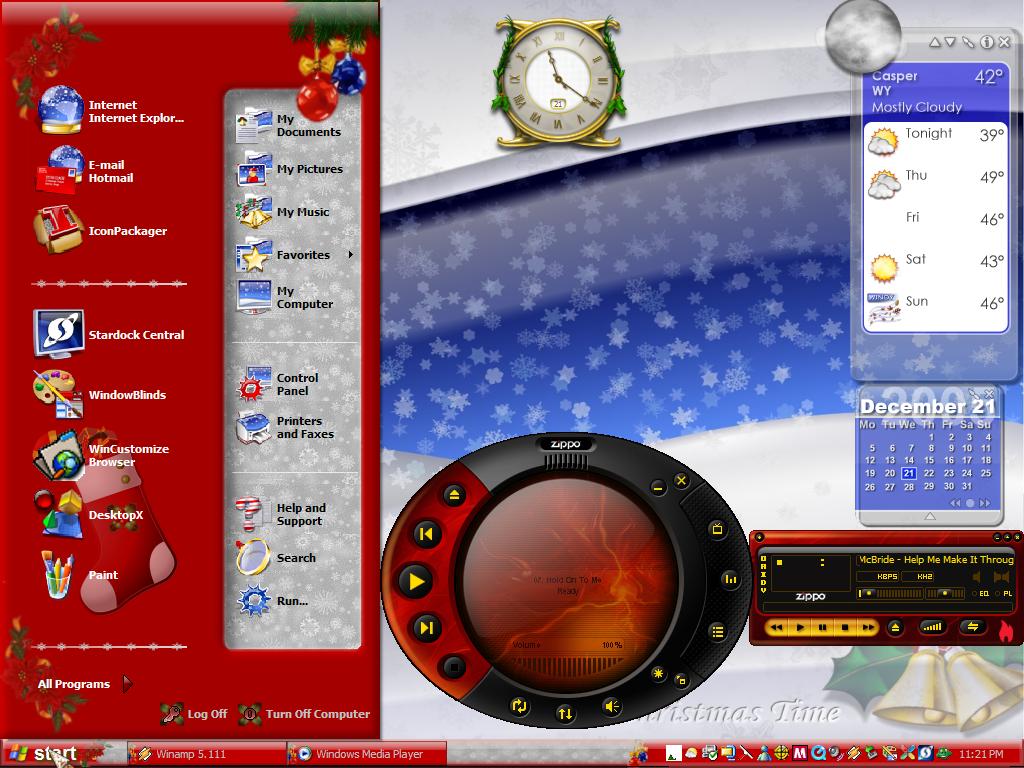This screenshot has width=1024, height=768.
Task: Click pause button in Winamp
Action: pos(822,628)
